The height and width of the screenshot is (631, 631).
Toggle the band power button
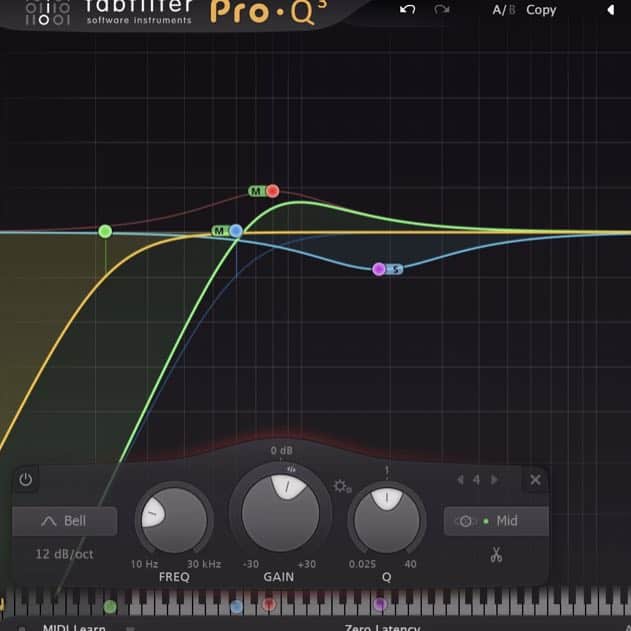tap(26, 479)
